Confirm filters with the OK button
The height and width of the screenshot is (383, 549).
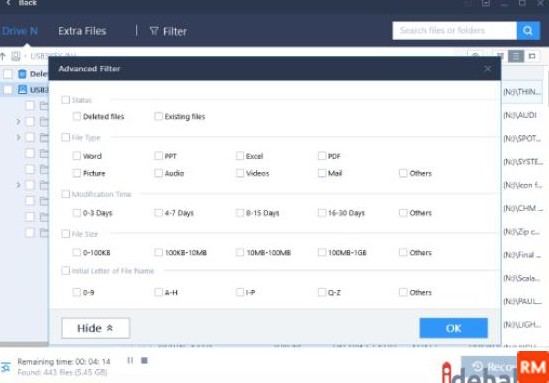click(453, 328)
